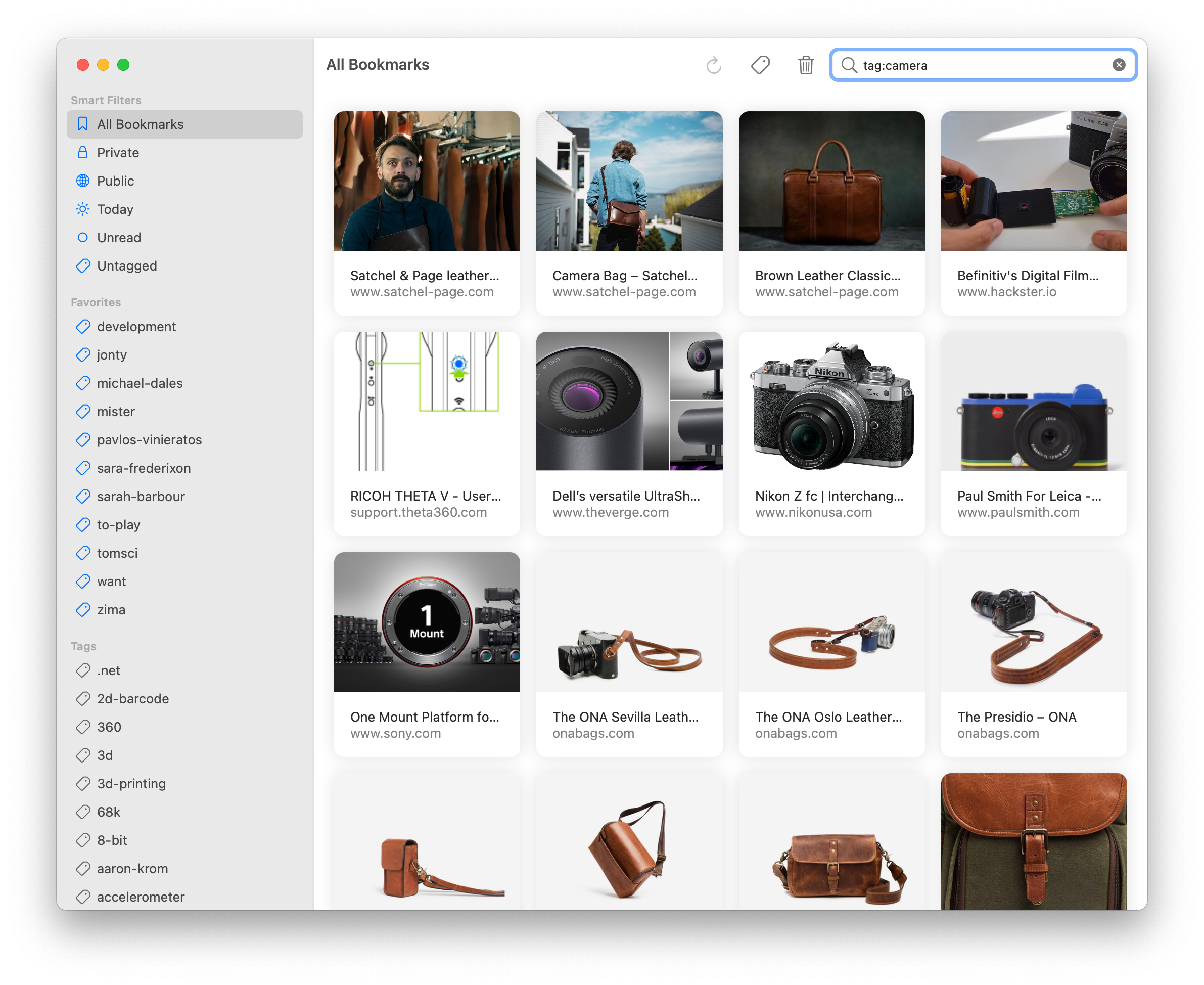
Task: Open the 'zima' favorites list
Action: tap(112, 609)
